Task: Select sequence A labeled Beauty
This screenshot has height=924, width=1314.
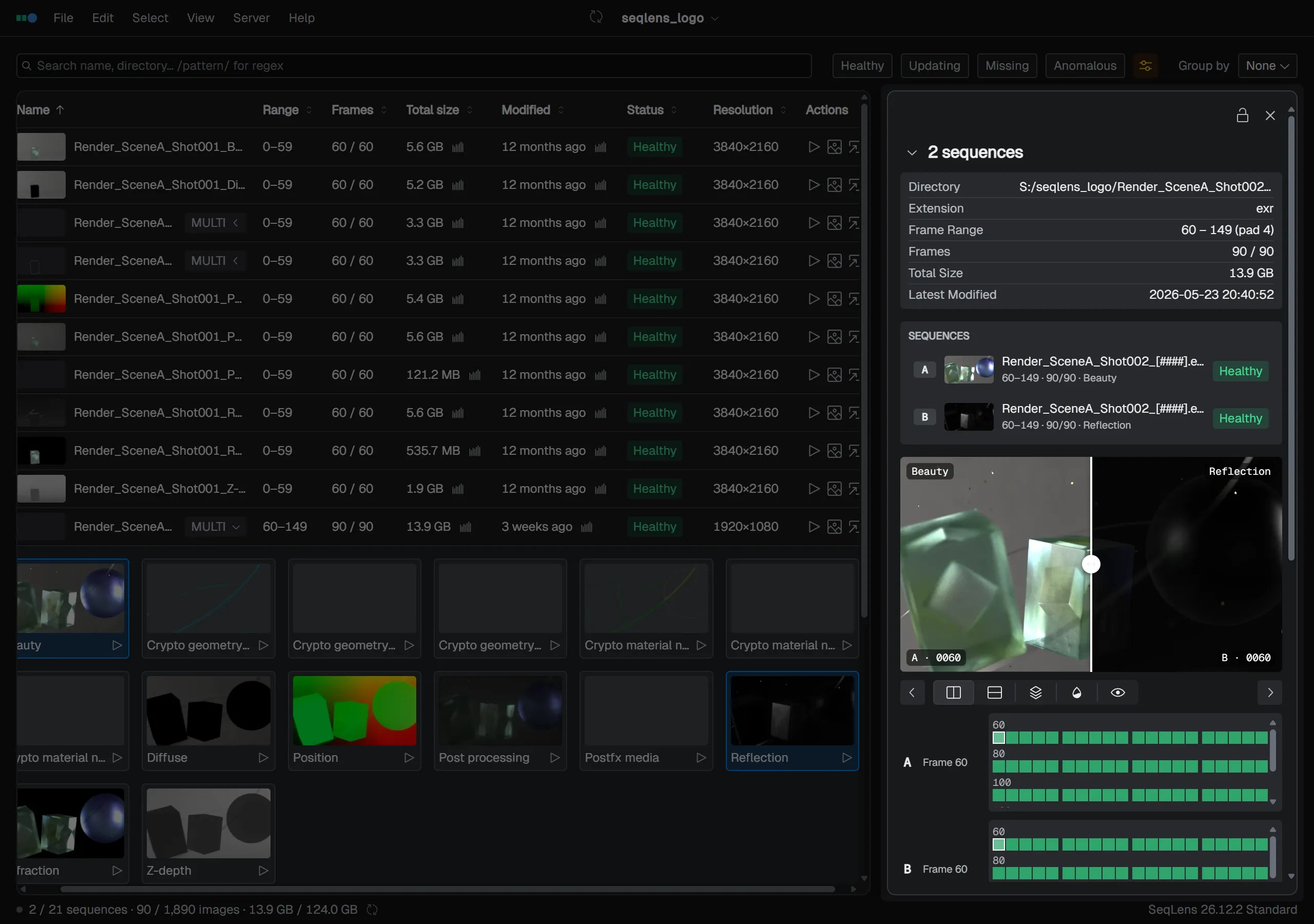Action: (x=1091, y=371)
